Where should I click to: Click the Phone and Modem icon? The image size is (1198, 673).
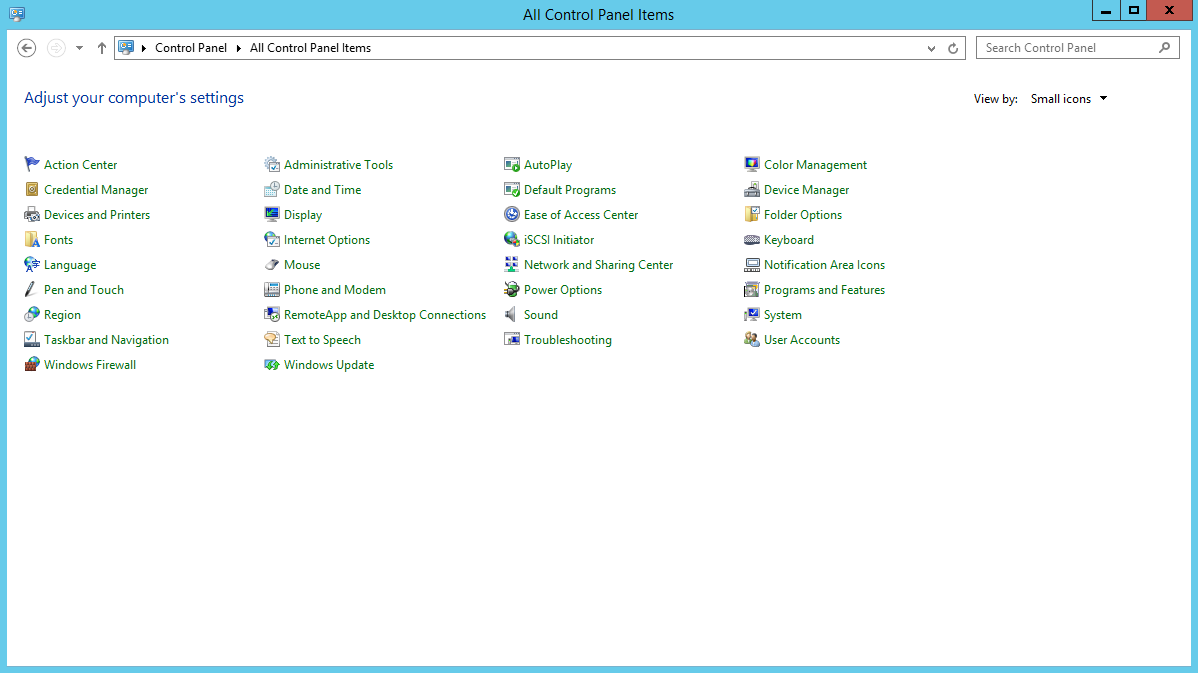pyautogui.click(x=271, y=290)
